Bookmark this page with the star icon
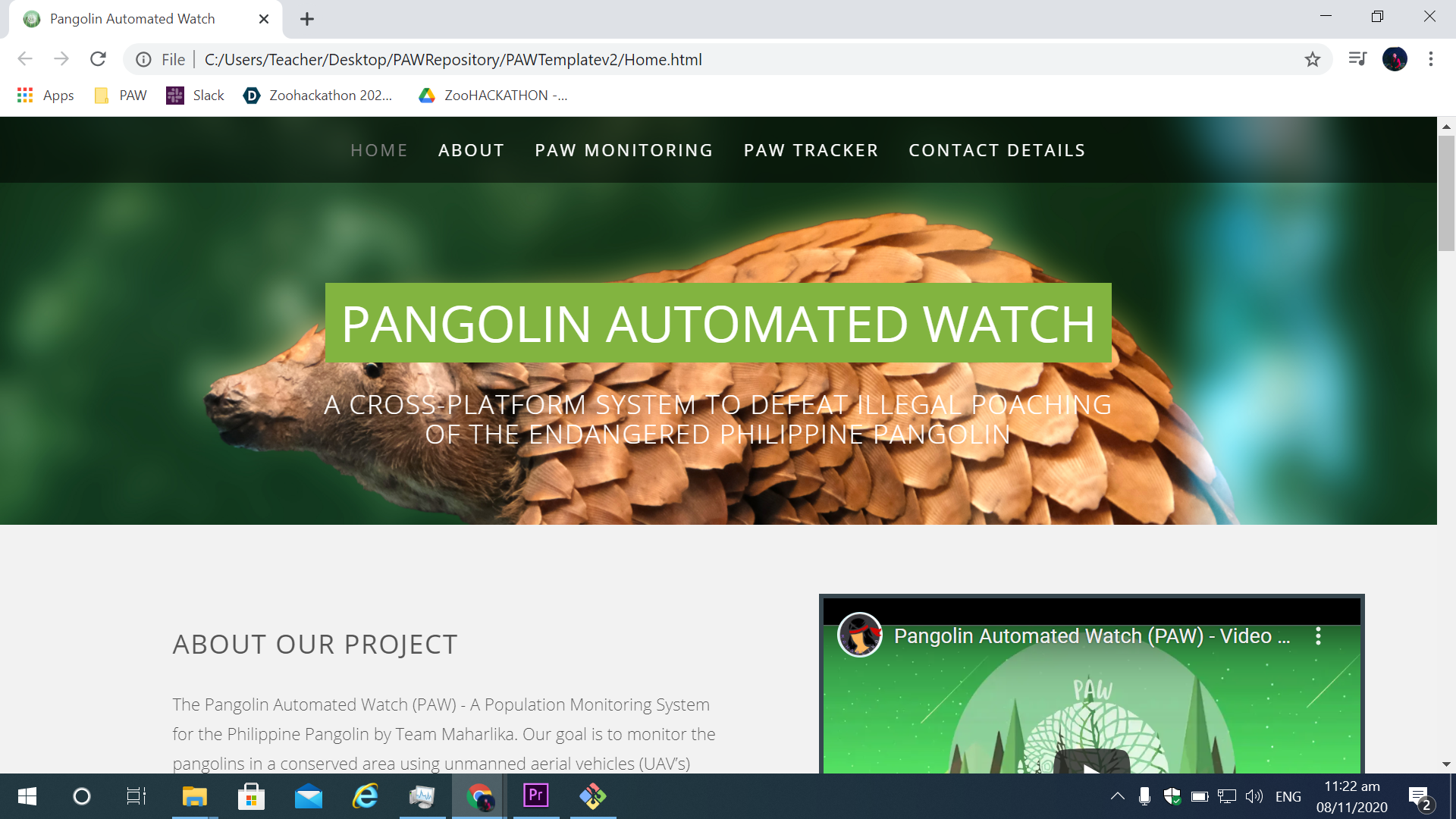Screen dimensions: 1456x819 pos(1313,59)
